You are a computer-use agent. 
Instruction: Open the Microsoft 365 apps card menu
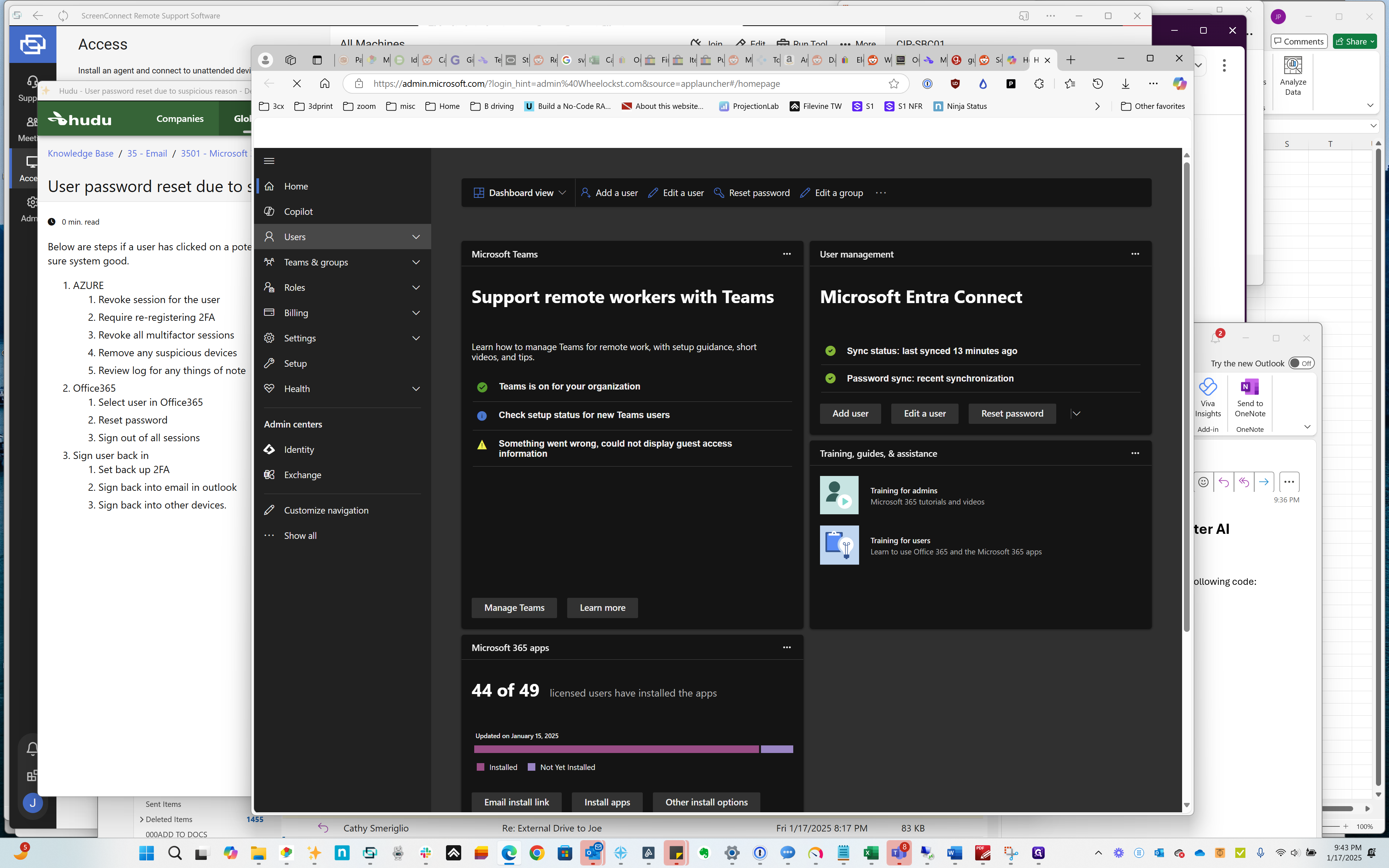[786, 647]
